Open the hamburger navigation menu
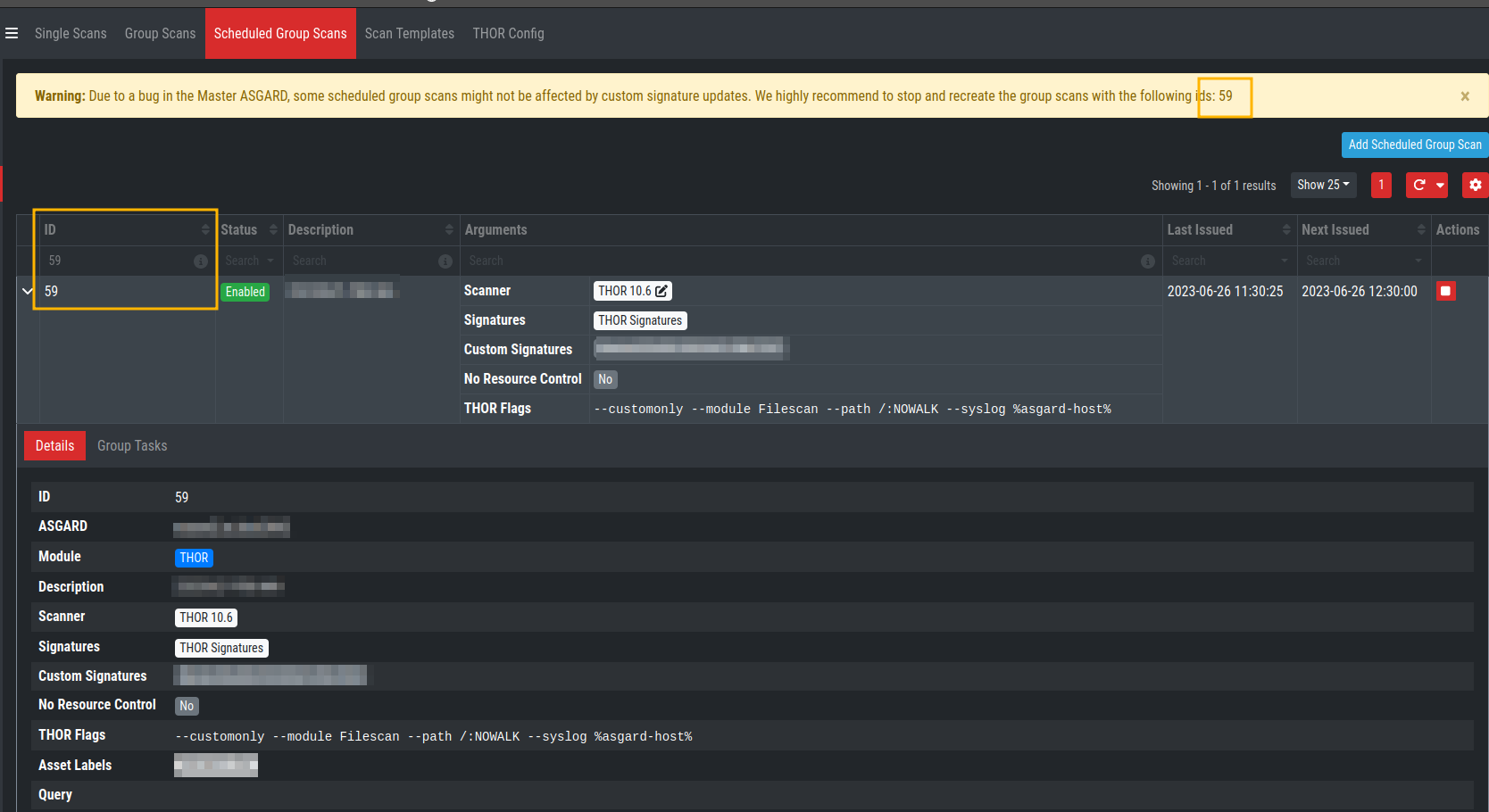Viewport: 1489px width, 812px height. pos(12,33)
